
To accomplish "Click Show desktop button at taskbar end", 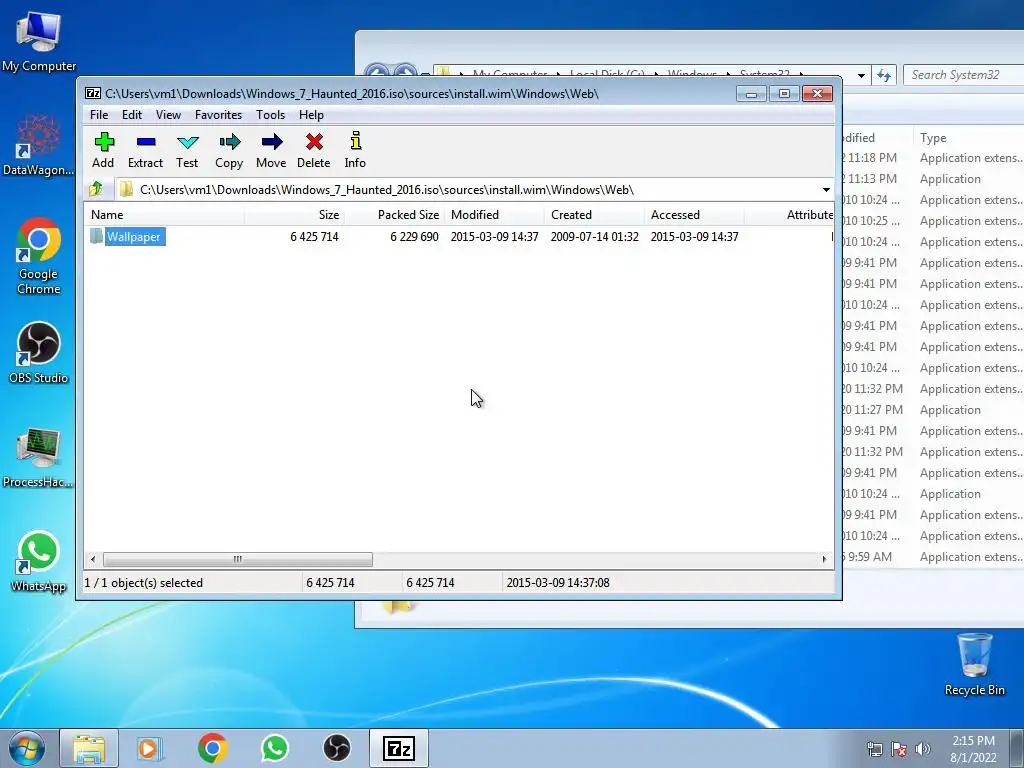I will pos(1016,749).
